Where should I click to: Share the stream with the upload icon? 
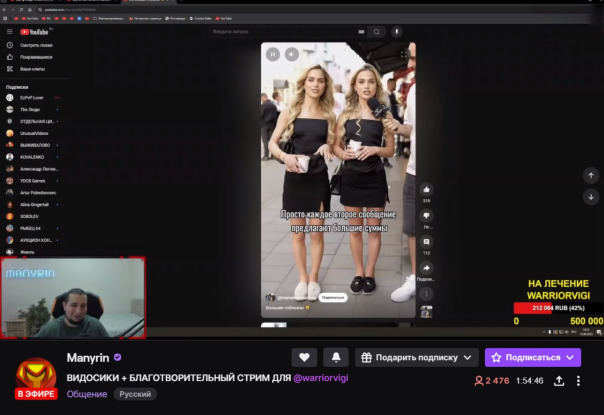click(558, 381)
